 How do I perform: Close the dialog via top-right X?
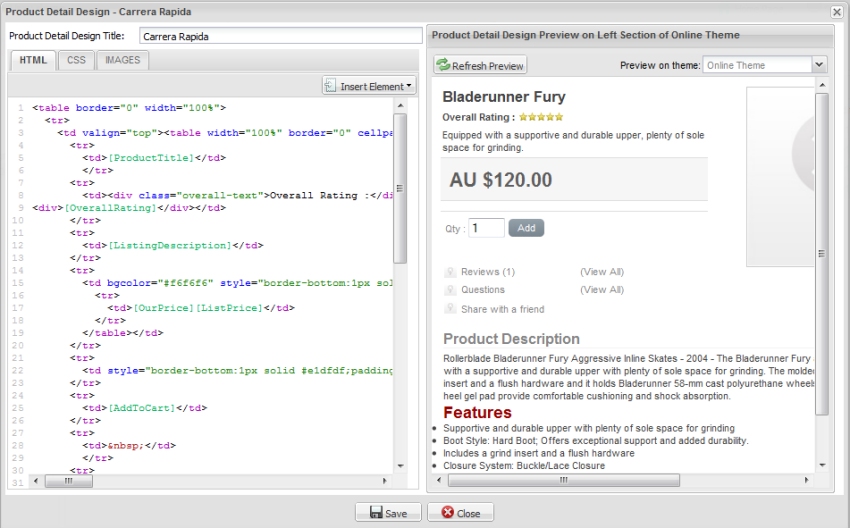click(x=837, y=11)
